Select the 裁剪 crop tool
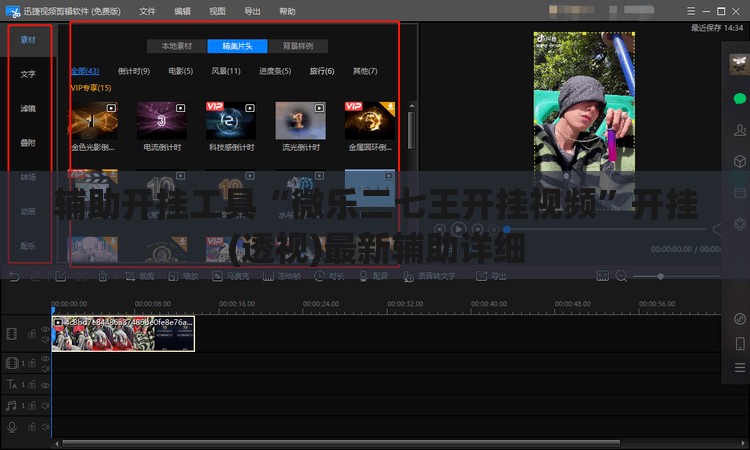 (139, 276)
